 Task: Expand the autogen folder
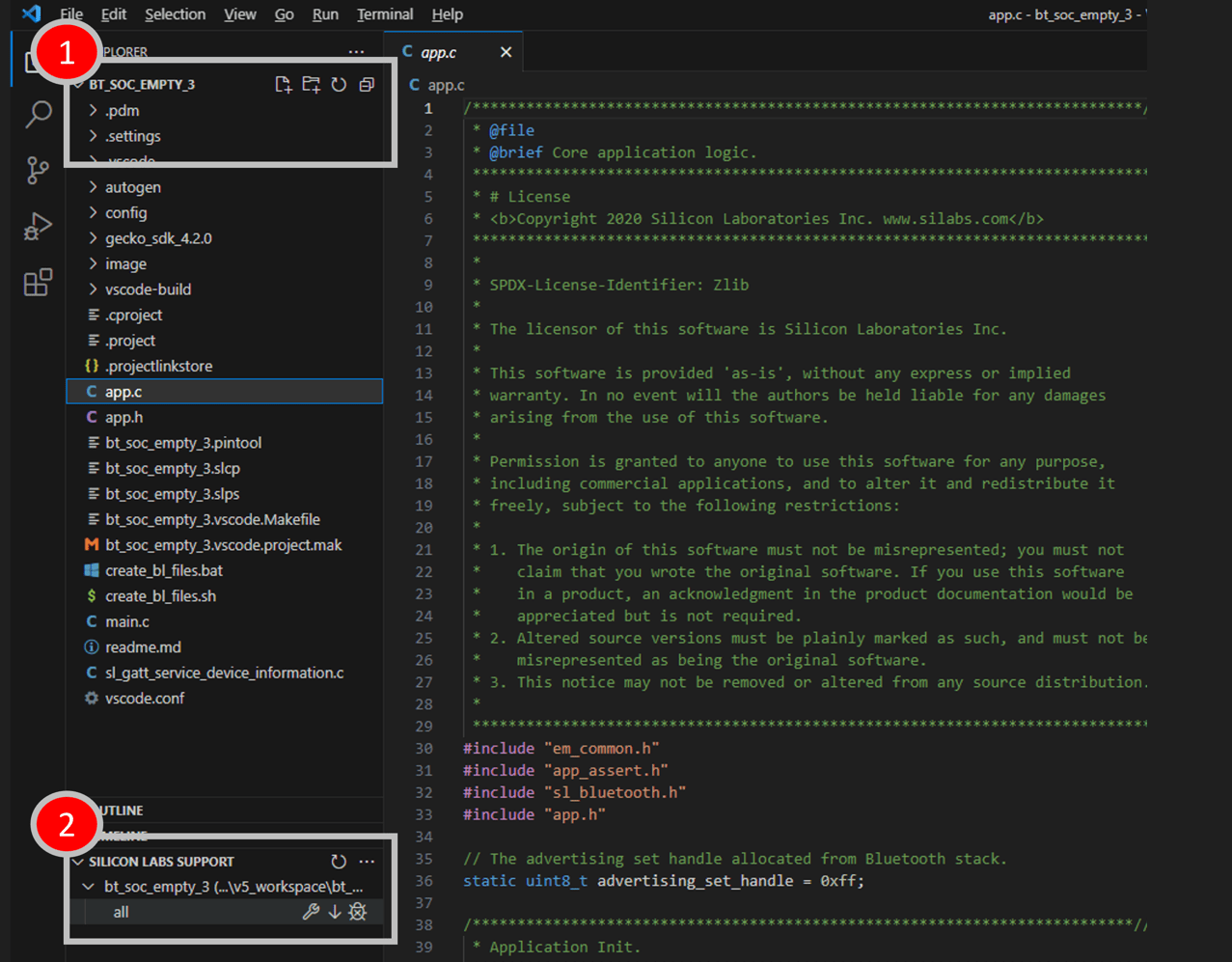pos(132,187)
